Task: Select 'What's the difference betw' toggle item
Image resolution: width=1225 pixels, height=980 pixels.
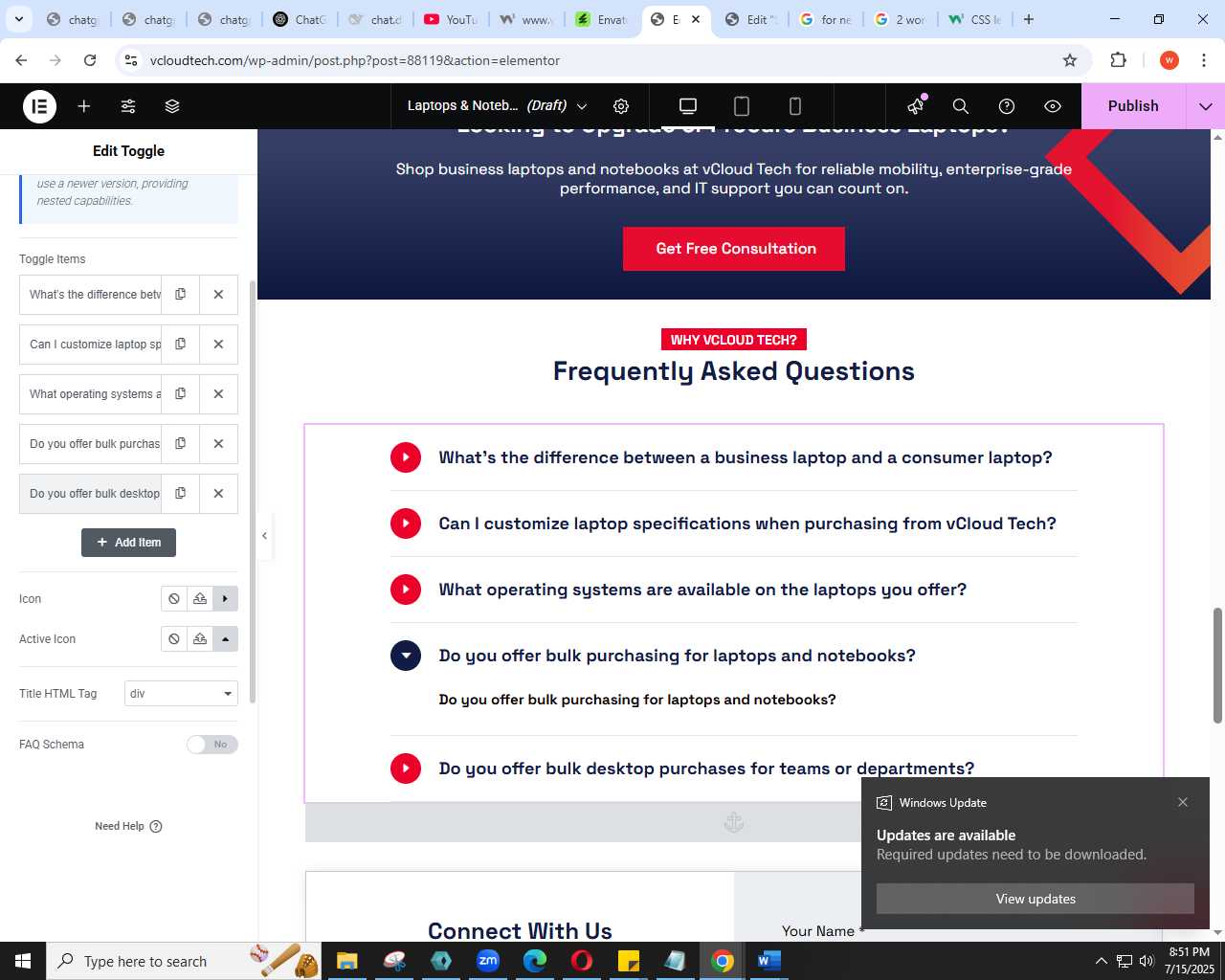Action: 91,295
